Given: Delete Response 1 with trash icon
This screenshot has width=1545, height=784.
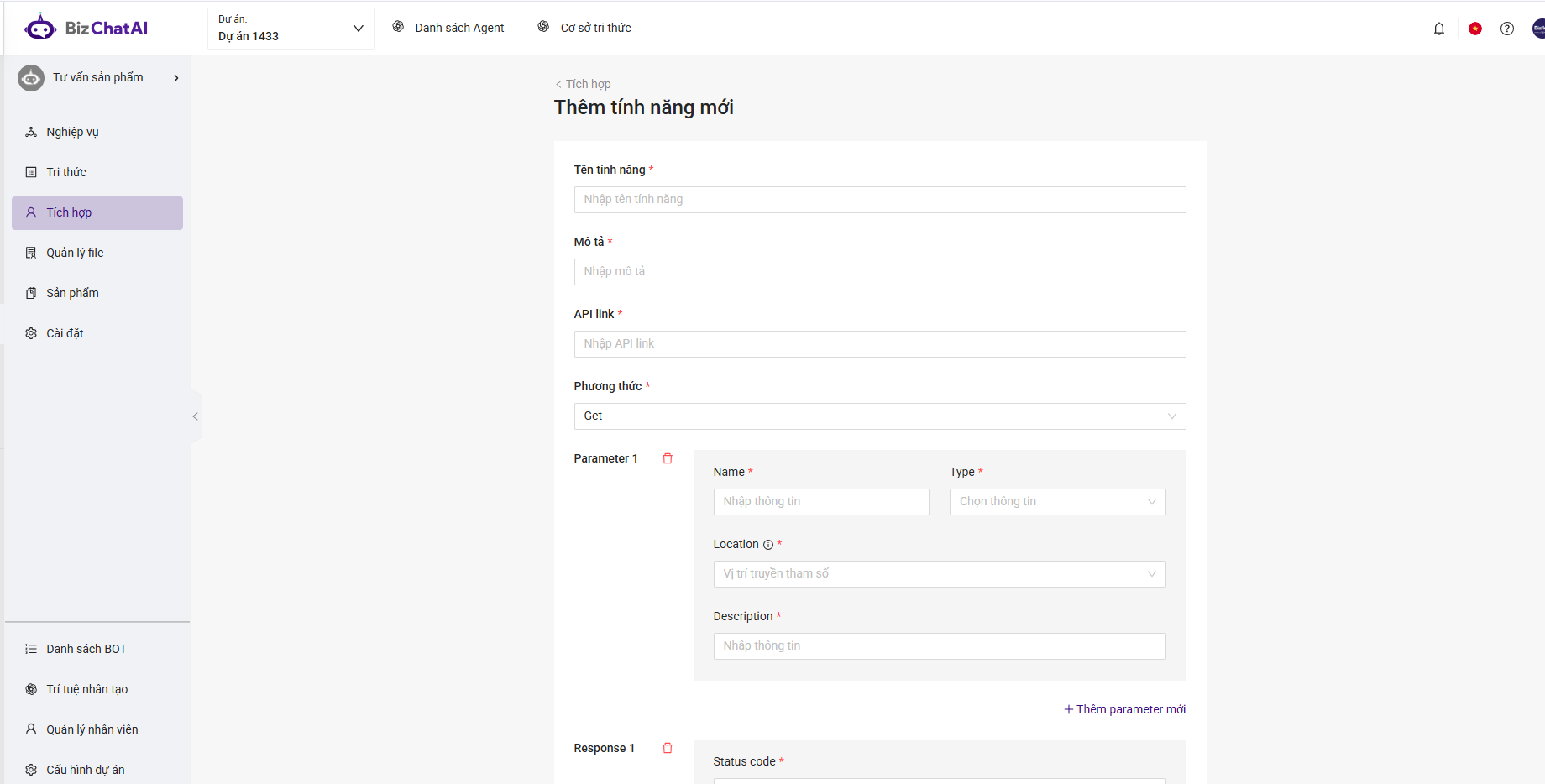Looking at the screenshot, I should tap(668, 748).
